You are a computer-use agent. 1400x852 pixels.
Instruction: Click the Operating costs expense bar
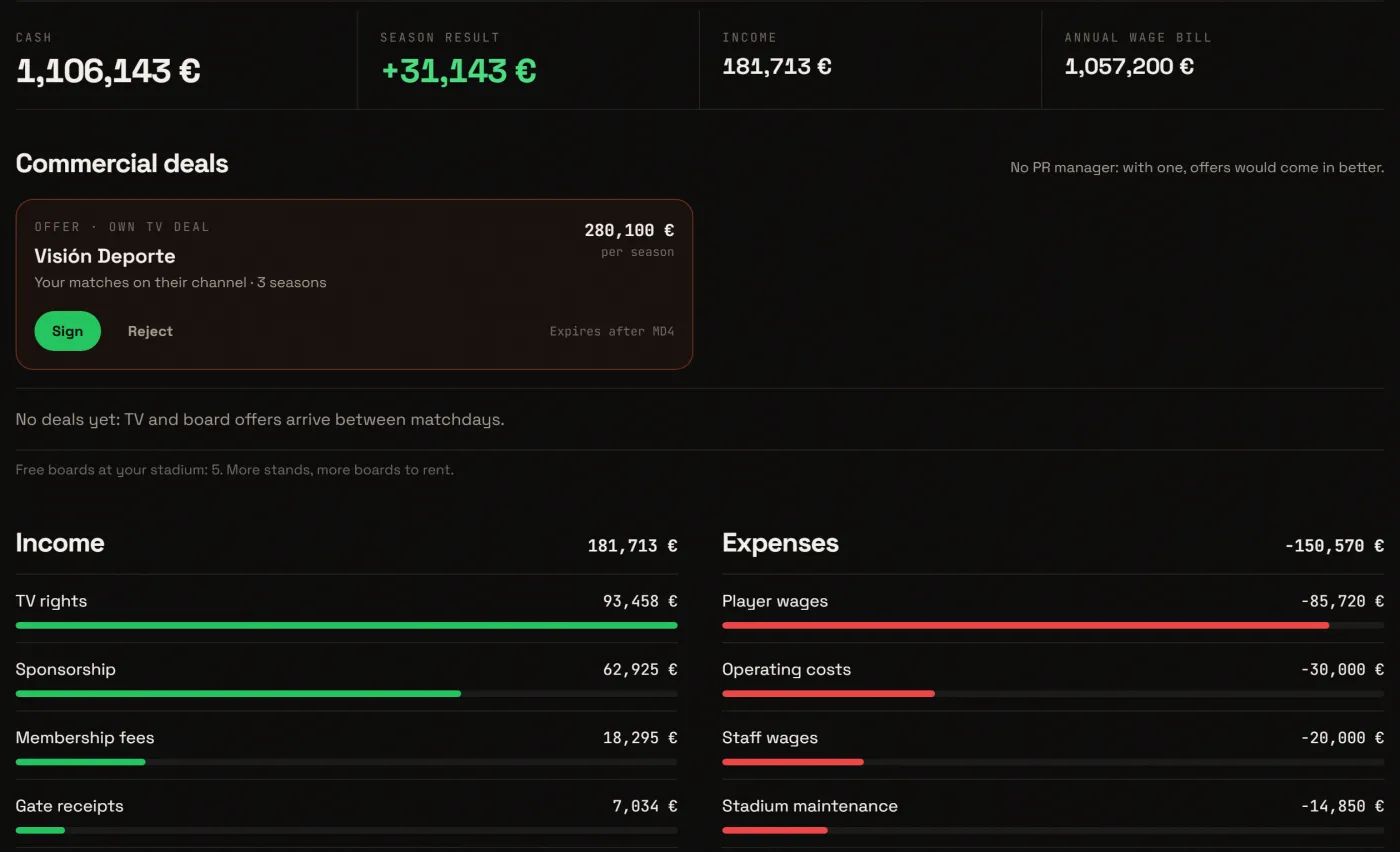[x=1053, y=693]
